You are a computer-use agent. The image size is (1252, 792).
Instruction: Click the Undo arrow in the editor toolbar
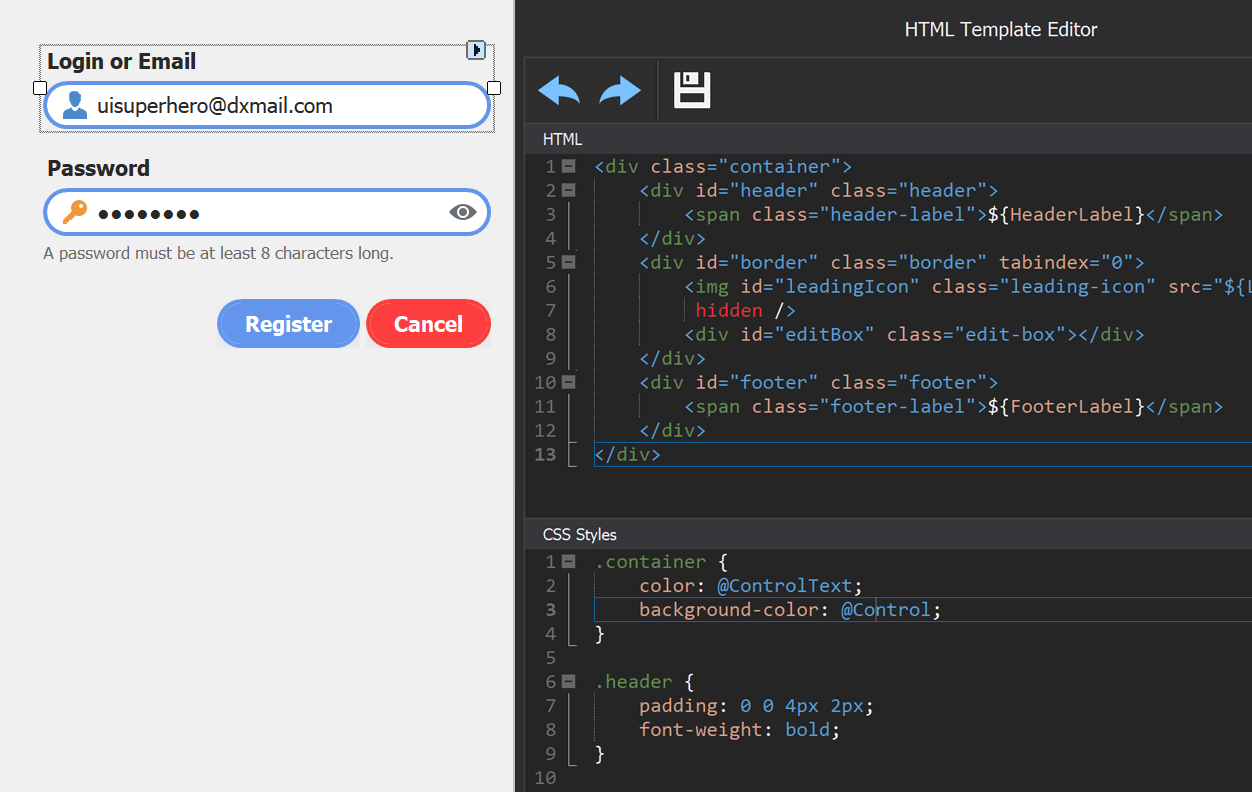(559, 91)
